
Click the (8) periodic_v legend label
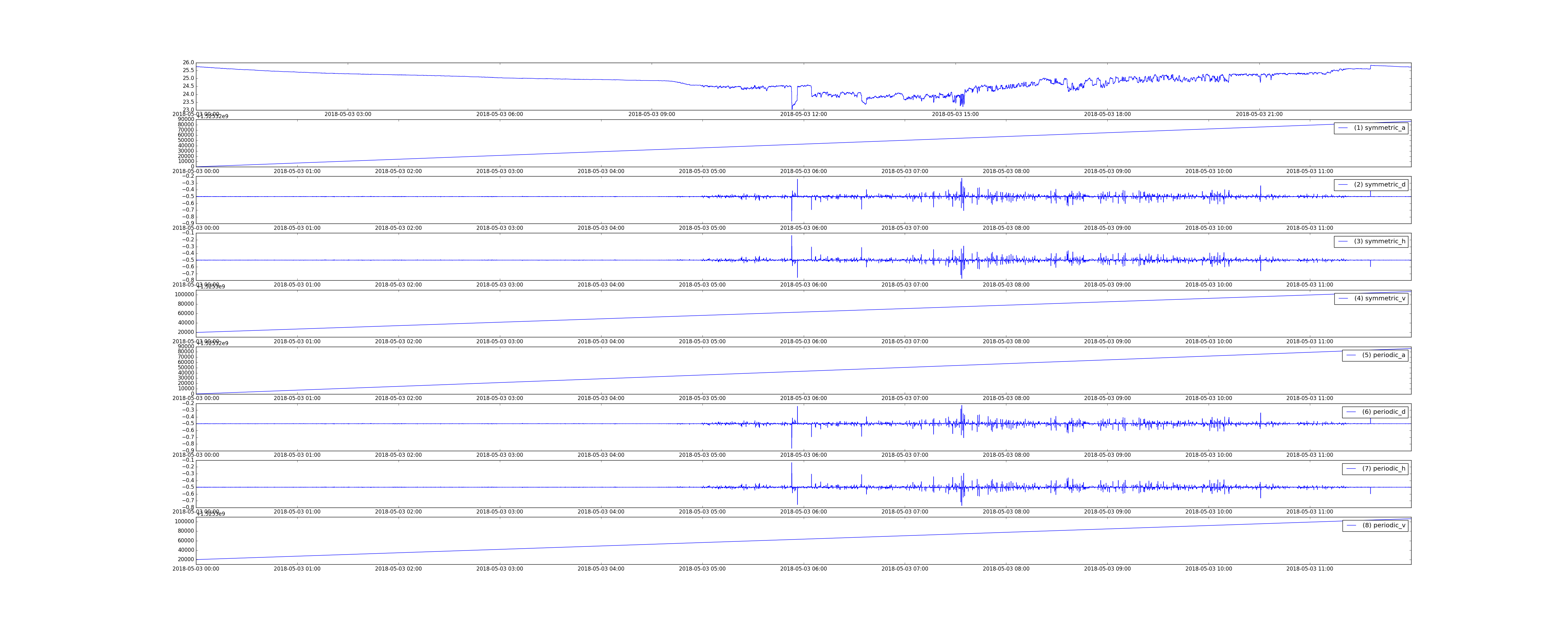1384,525
